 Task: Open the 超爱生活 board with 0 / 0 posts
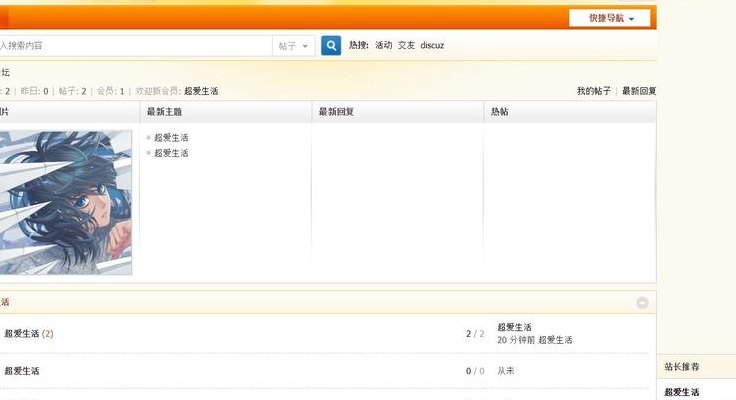(x=22, y=371)
